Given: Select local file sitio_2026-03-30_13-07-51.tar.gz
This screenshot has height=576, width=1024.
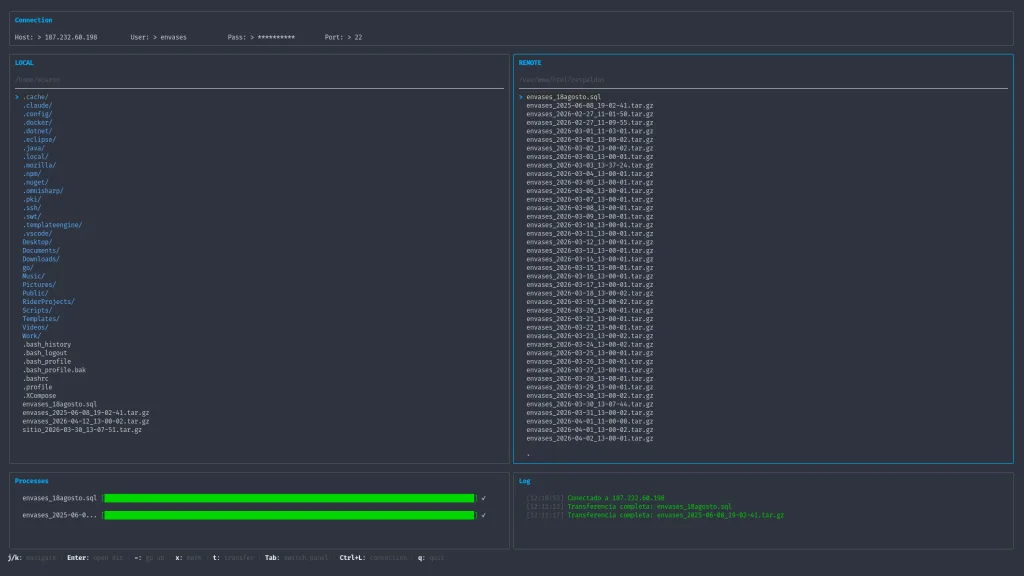Looking at the screenshot, I should pyautogui.click(x=82, y=430).
